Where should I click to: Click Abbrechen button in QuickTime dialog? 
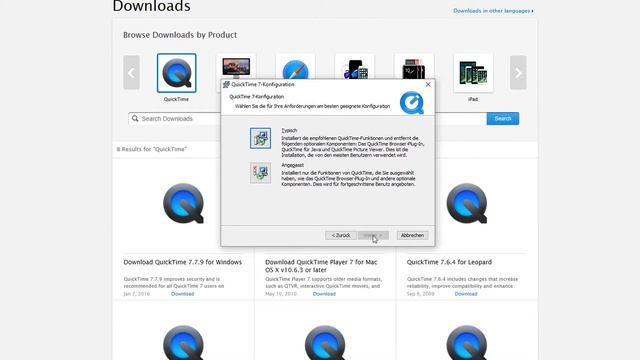(412, 236)
